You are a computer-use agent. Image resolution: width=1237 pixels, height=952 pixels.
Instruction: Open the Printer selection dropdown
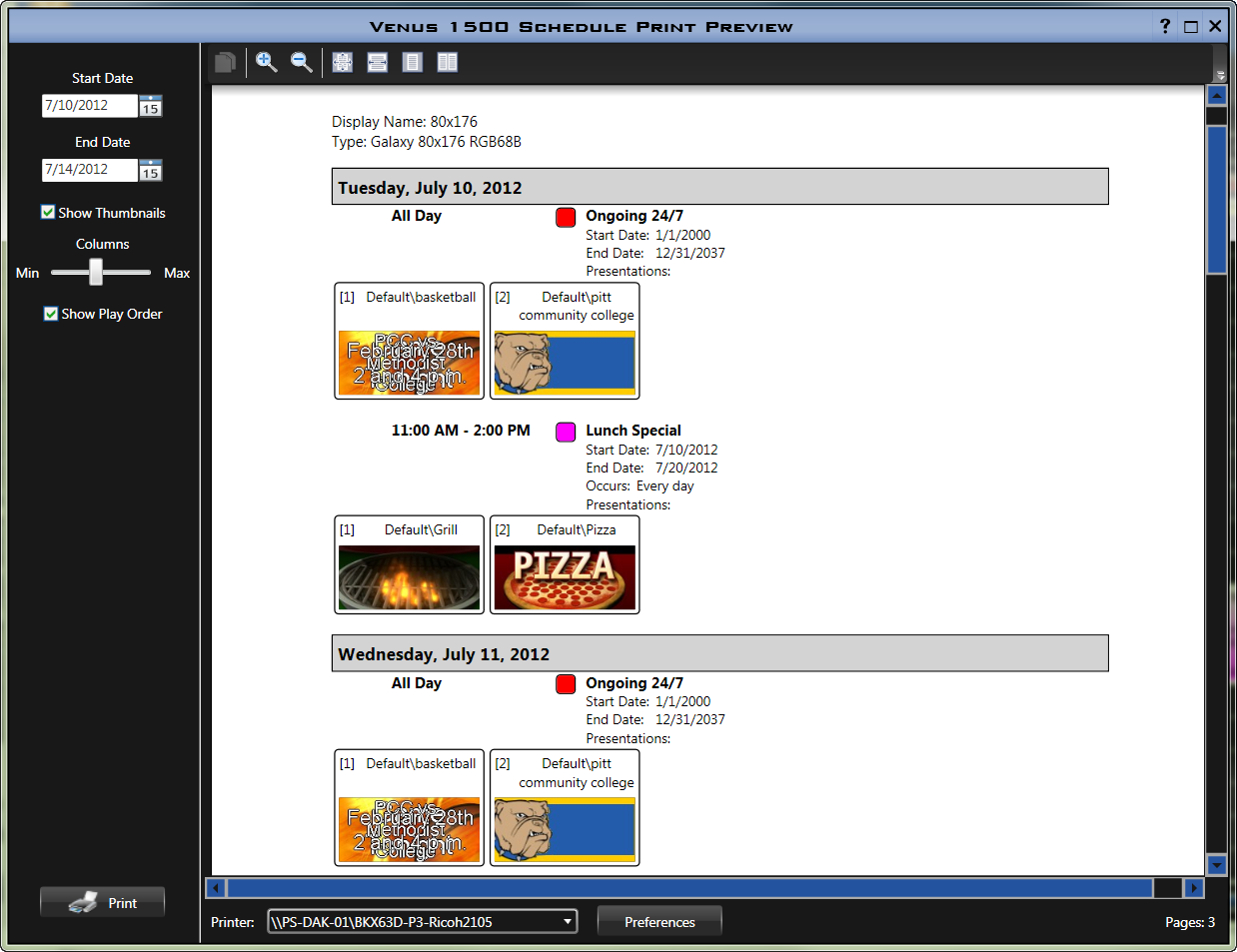(568, 921)
